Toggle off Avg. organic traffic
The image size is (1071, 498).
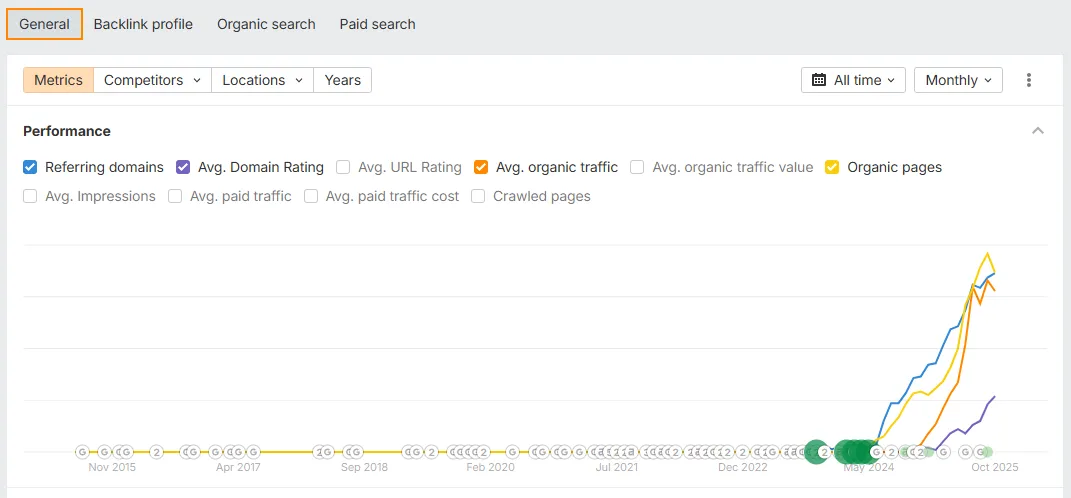point(481,167)
